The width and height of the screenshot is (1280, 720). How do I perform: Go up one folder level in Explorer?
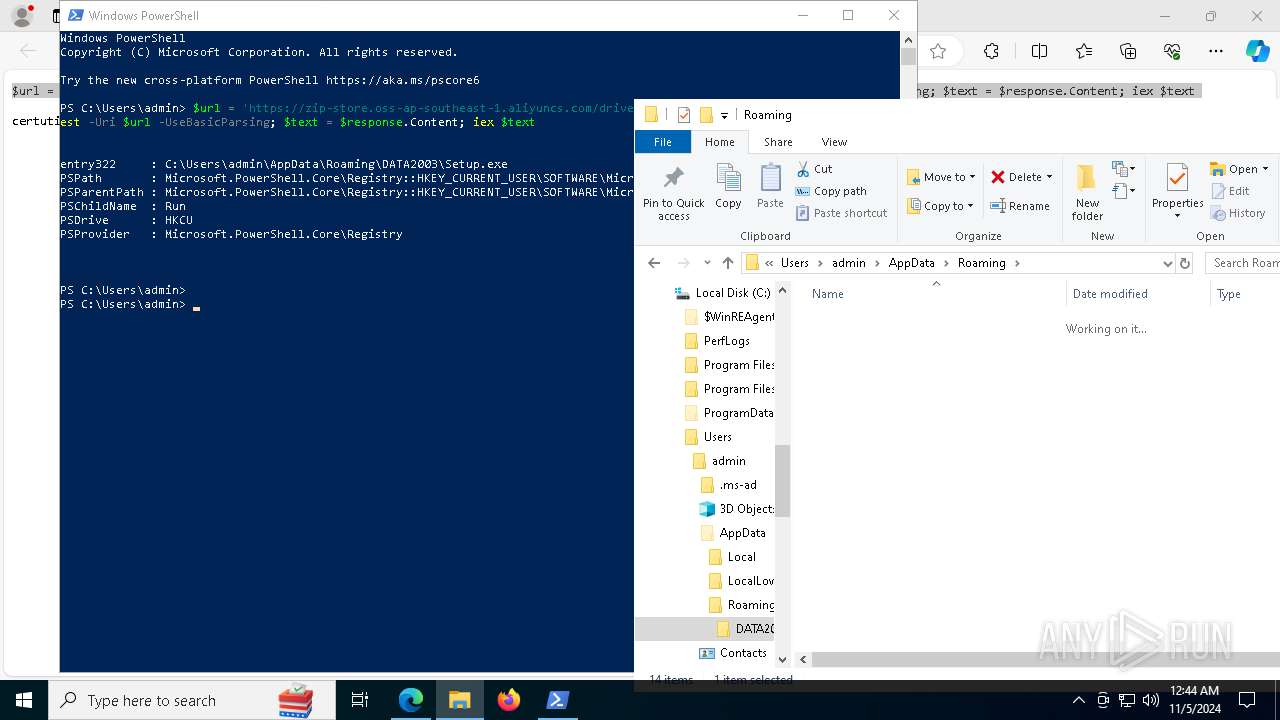tap(727, 263)
